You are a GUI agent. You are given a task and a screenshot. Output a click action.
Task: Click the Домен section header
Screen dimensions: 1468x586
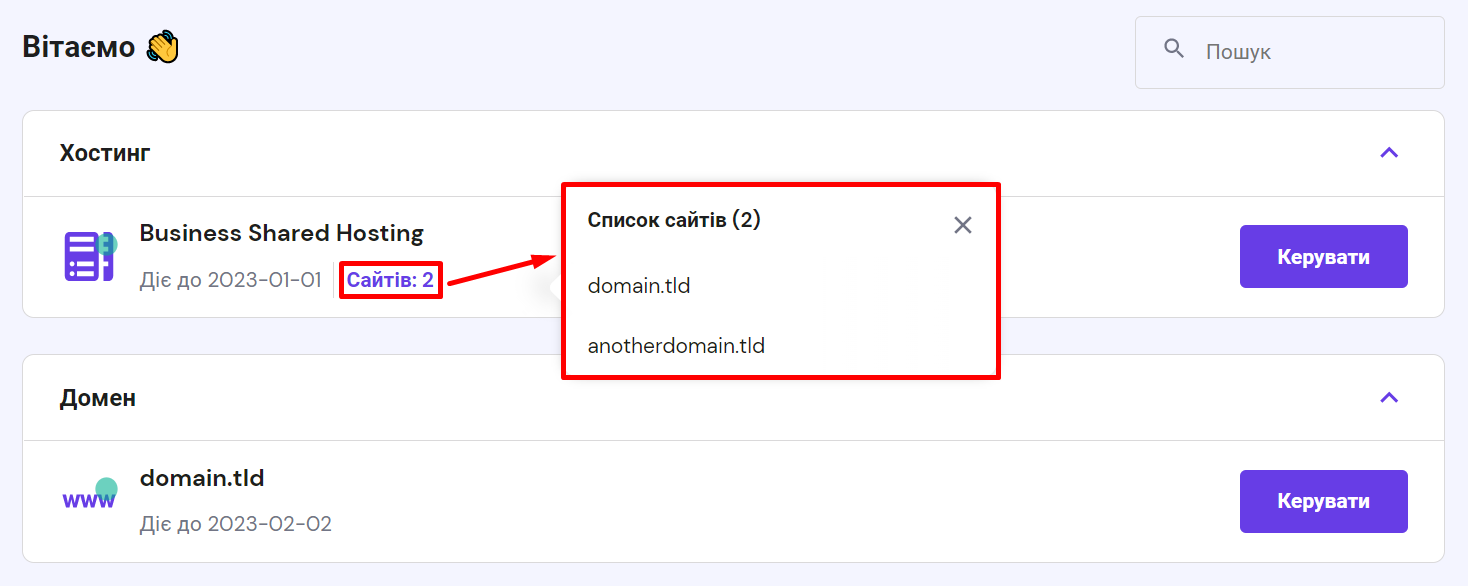[x=98, y=397]
